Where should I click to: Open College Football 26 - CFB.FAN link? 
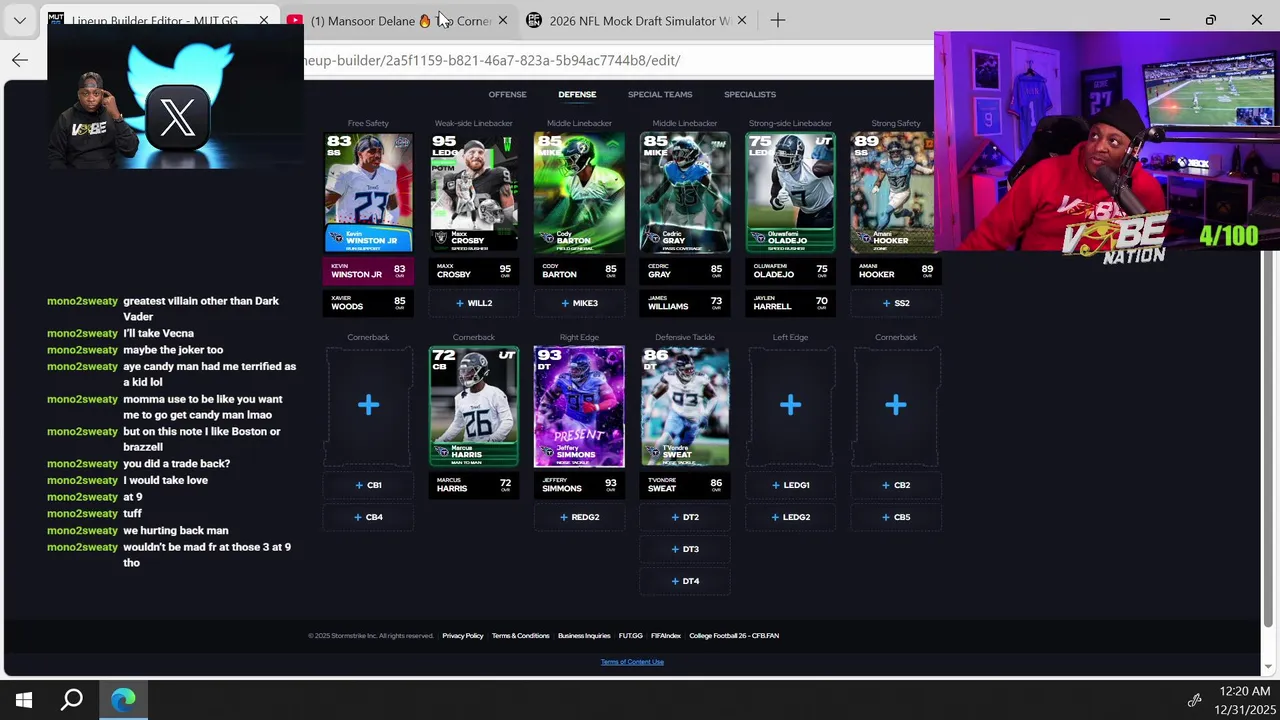point(734,636)
